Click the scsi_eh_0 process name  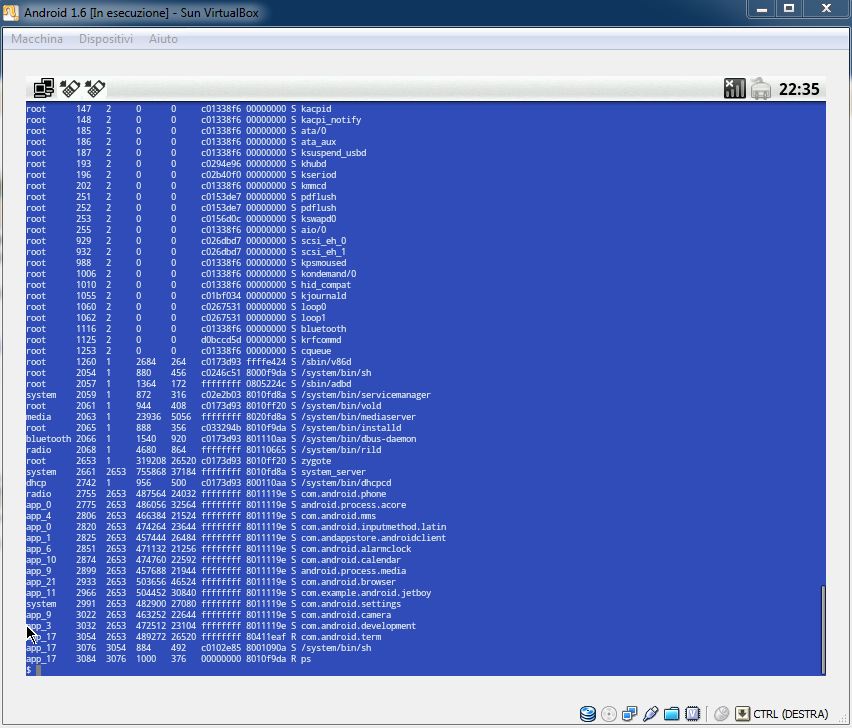tap(323, 241)
